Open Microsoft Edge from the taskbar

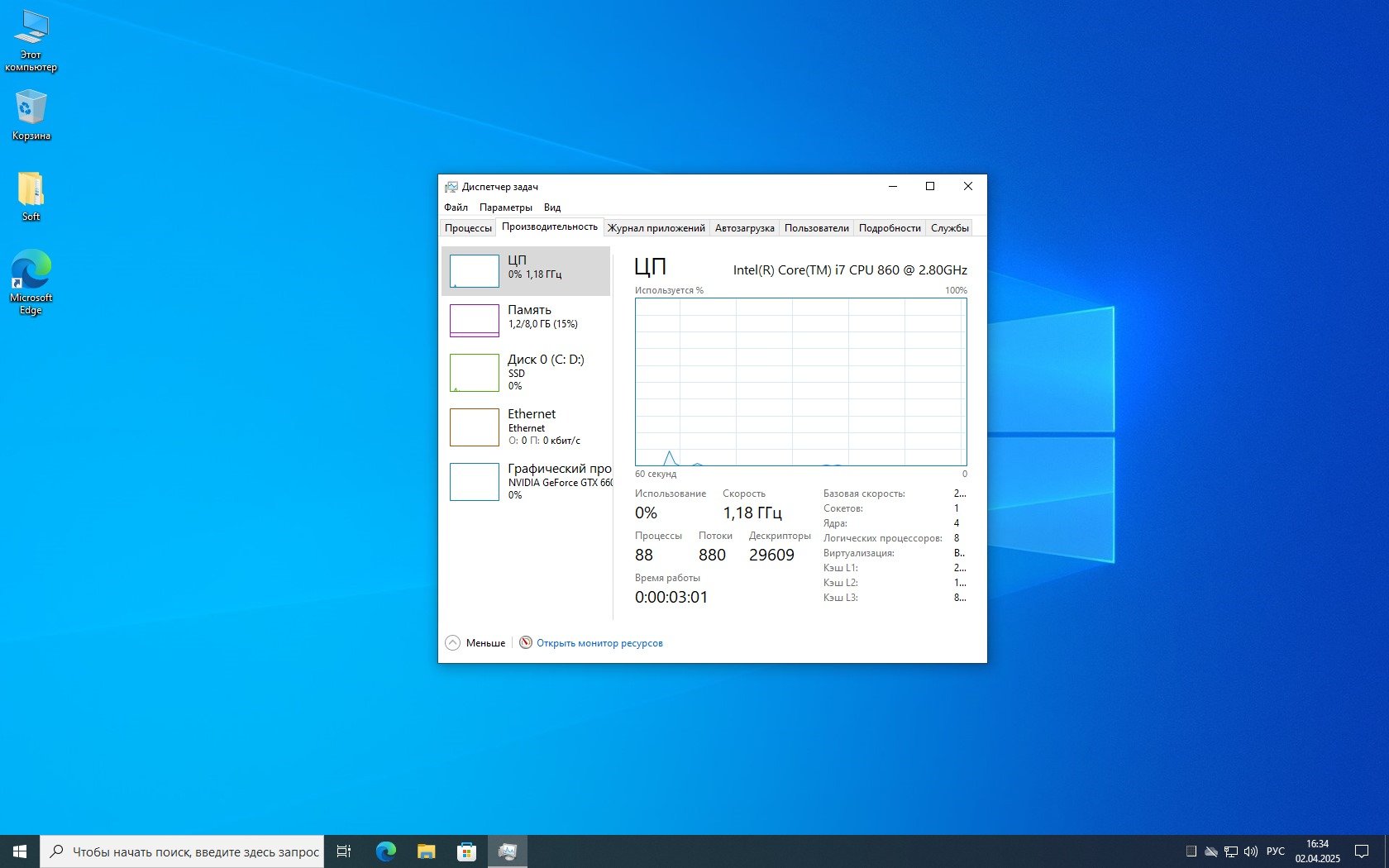[385, 851]
